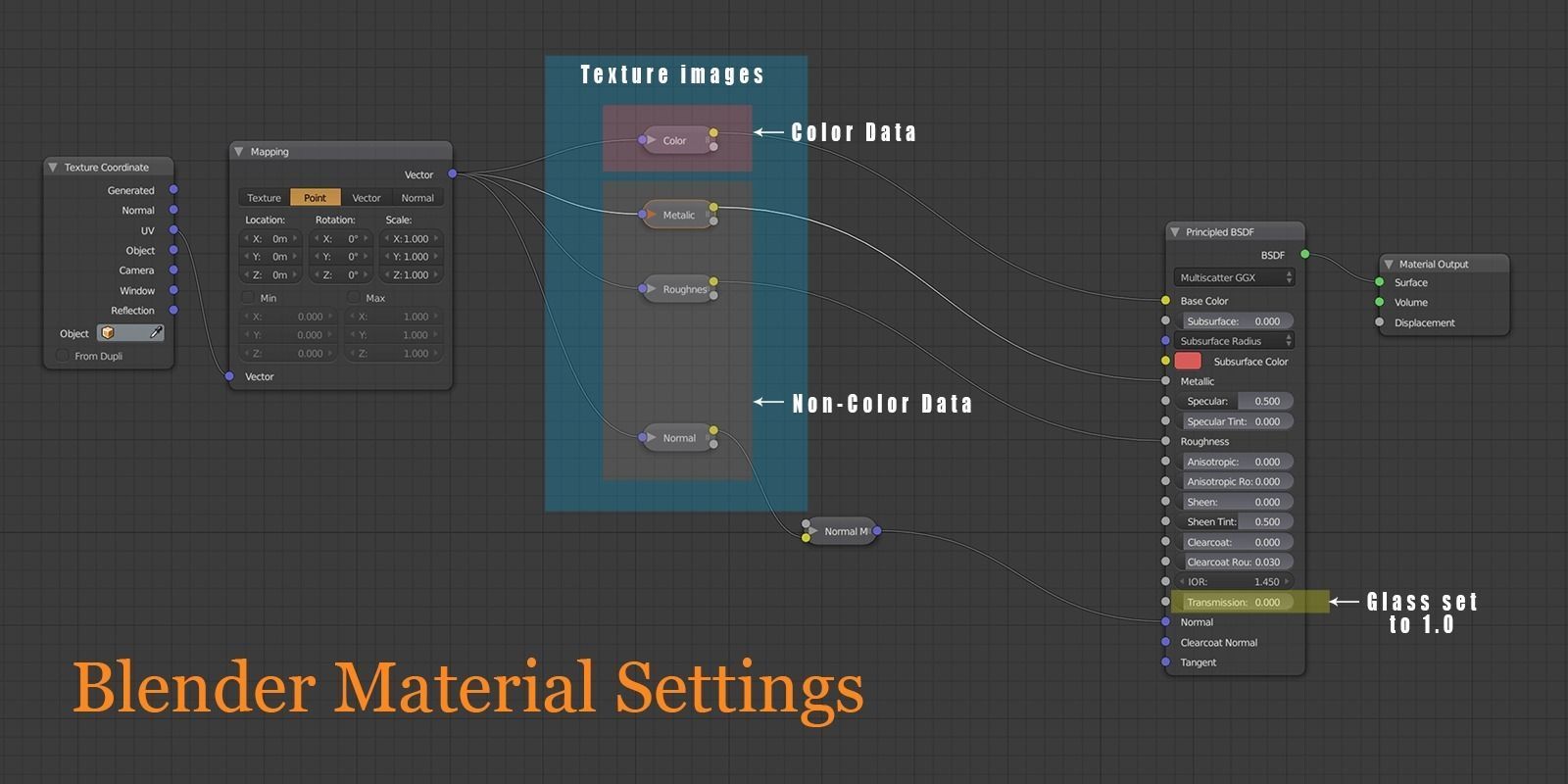Click the Object field cube icon

pos(108,333)
